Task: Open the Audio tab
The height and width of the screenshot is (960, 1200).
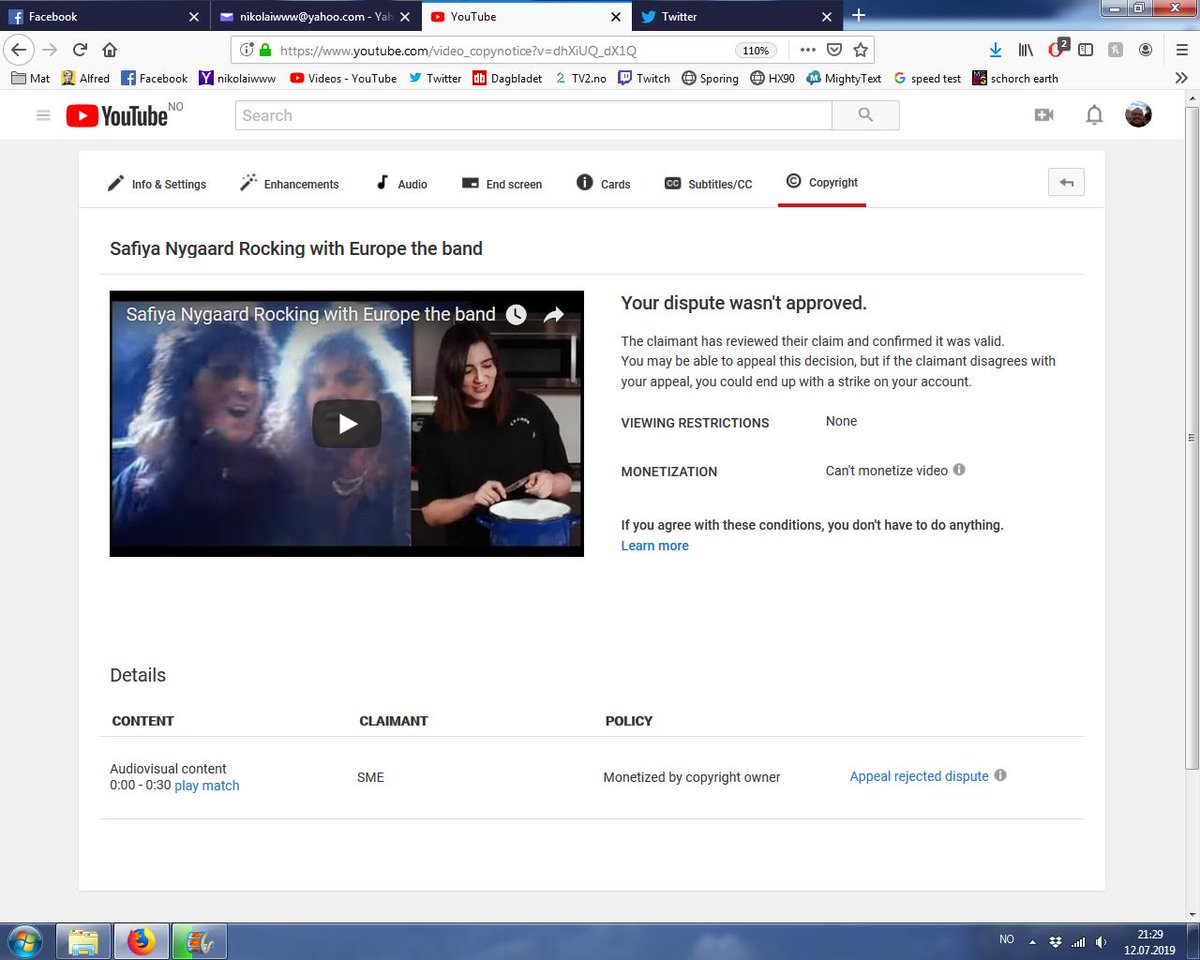Action: pyautogui.click(x=402, y=183)
